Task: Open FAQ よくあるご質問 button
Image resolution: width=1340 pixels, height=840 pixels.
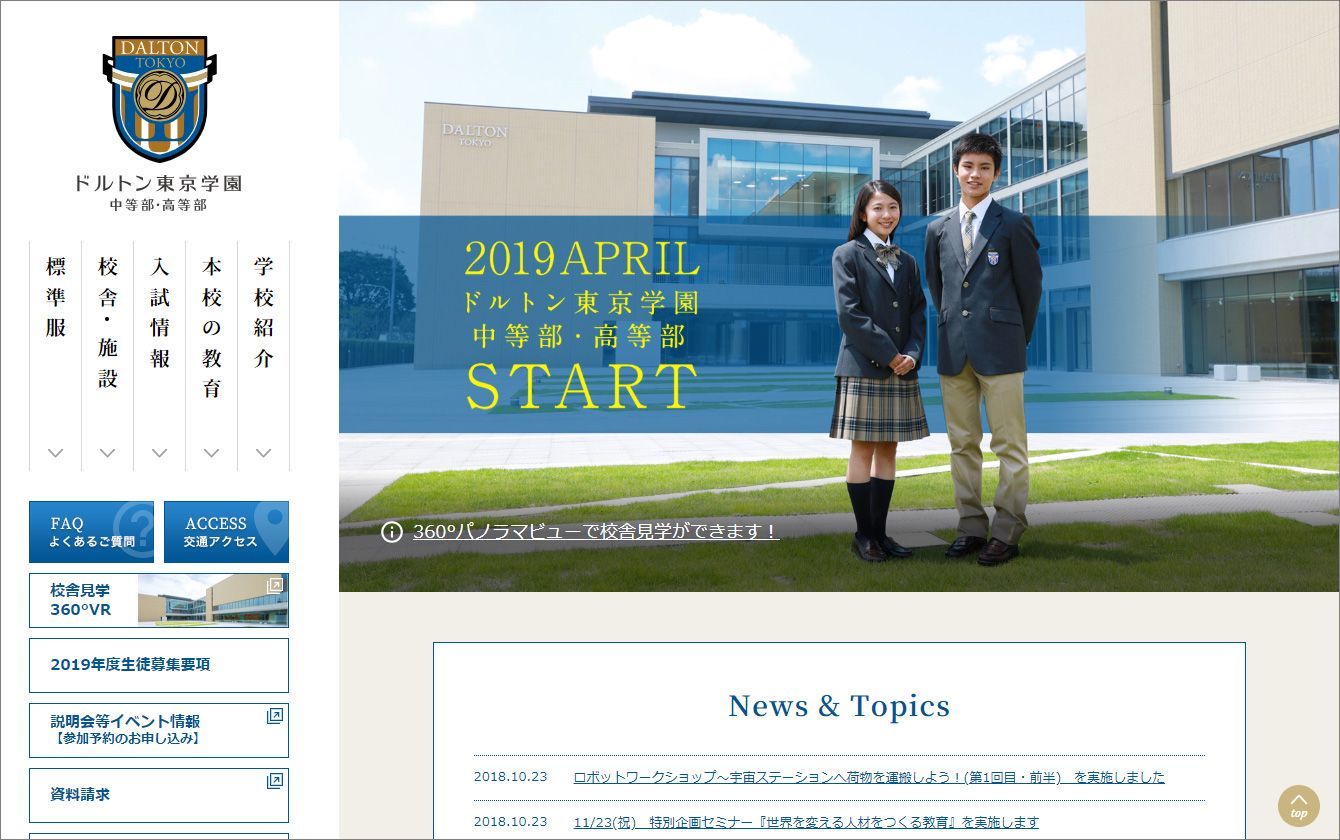Action: tap(91, 532)
